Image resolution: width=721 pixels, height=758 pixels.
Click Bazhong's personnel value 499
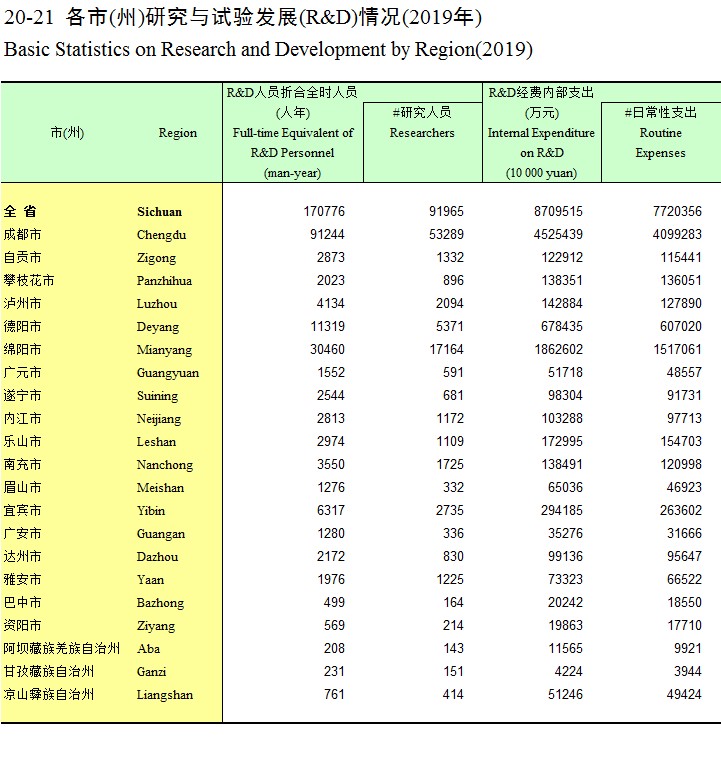tap(334, 603)
